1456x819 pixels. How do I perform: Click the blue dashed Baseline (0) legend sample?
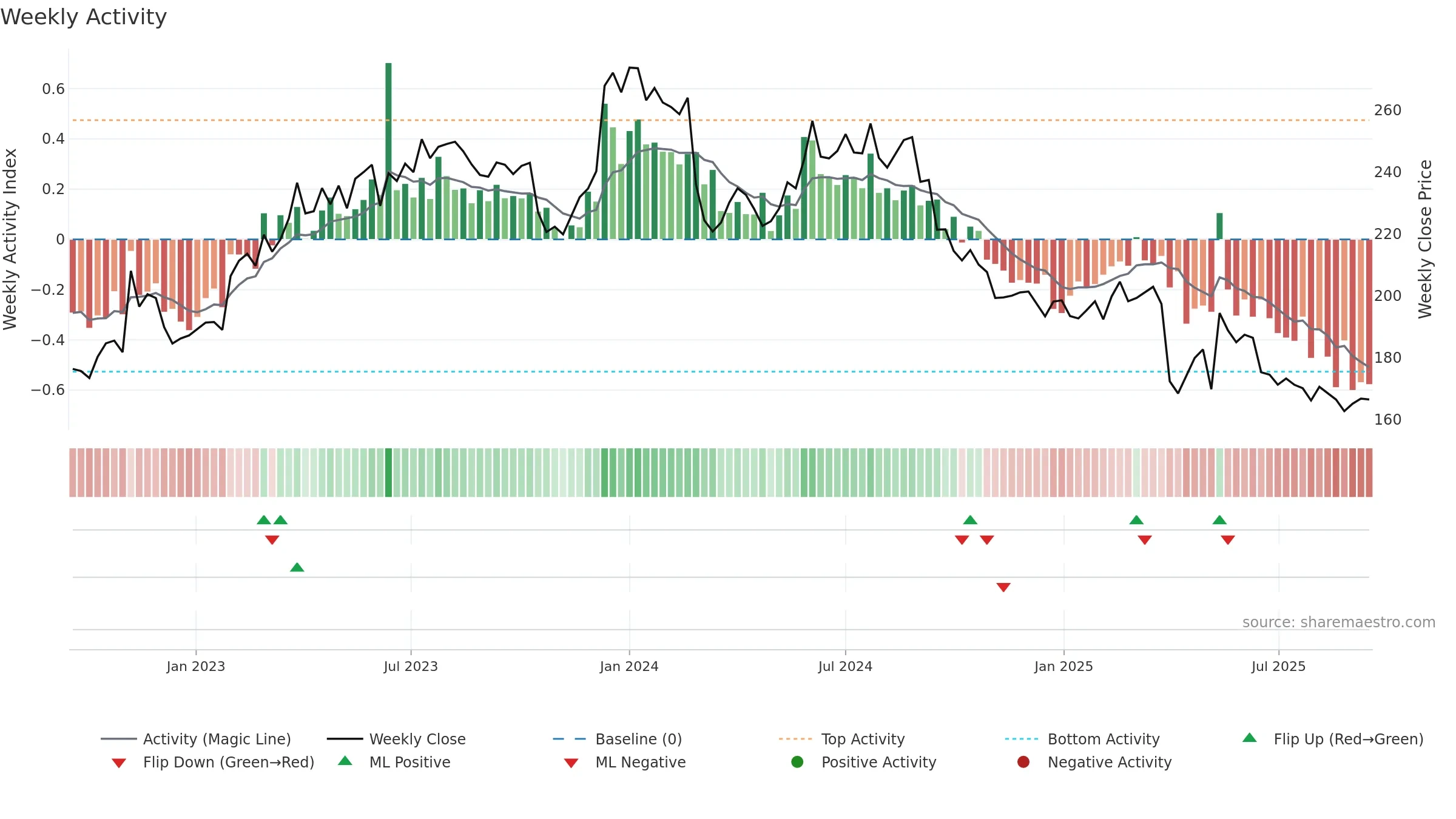[570, 739]
